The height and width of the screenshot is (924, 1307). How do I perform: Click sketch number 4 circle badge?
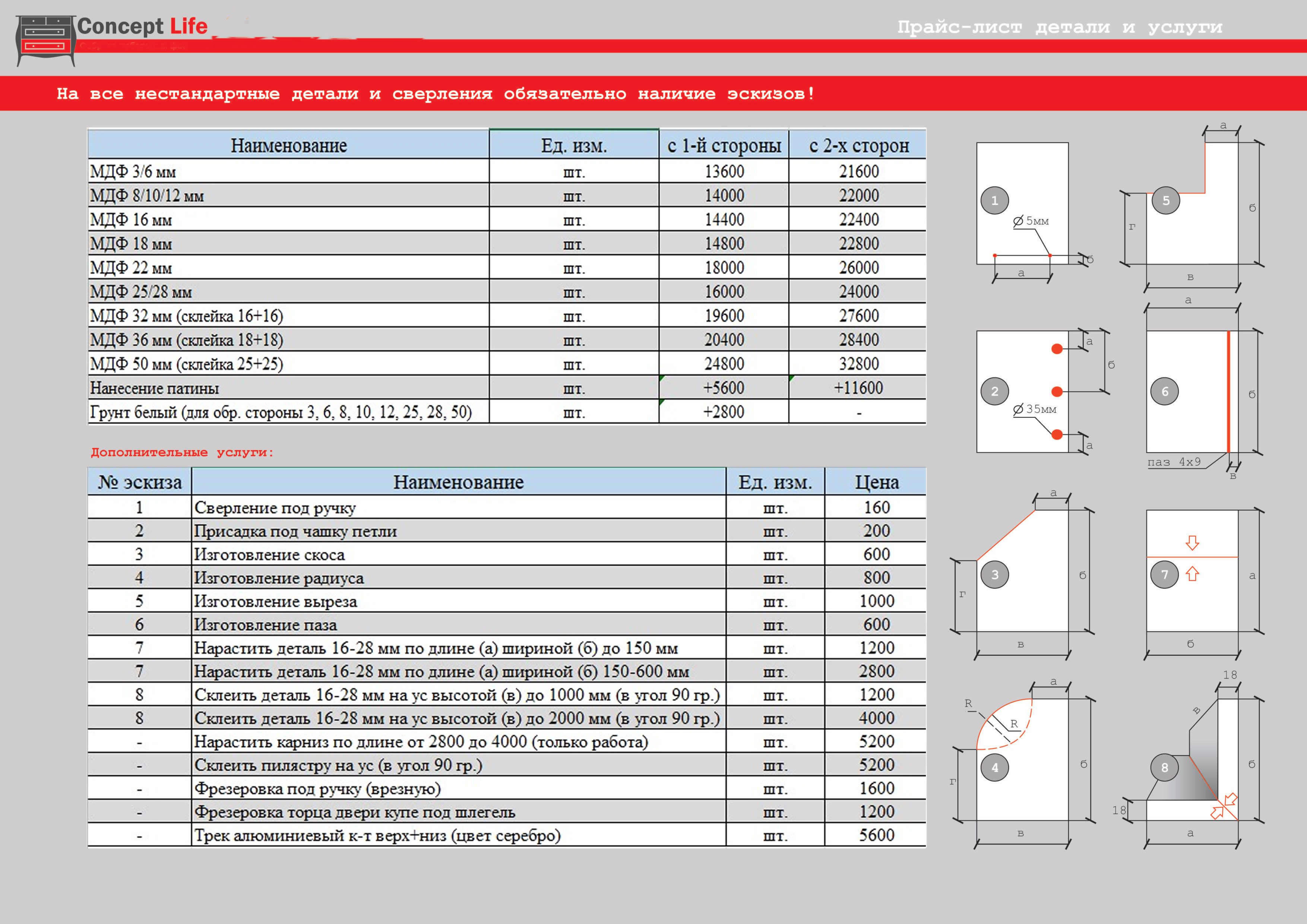pyautogui.click(x=994, y=768)
